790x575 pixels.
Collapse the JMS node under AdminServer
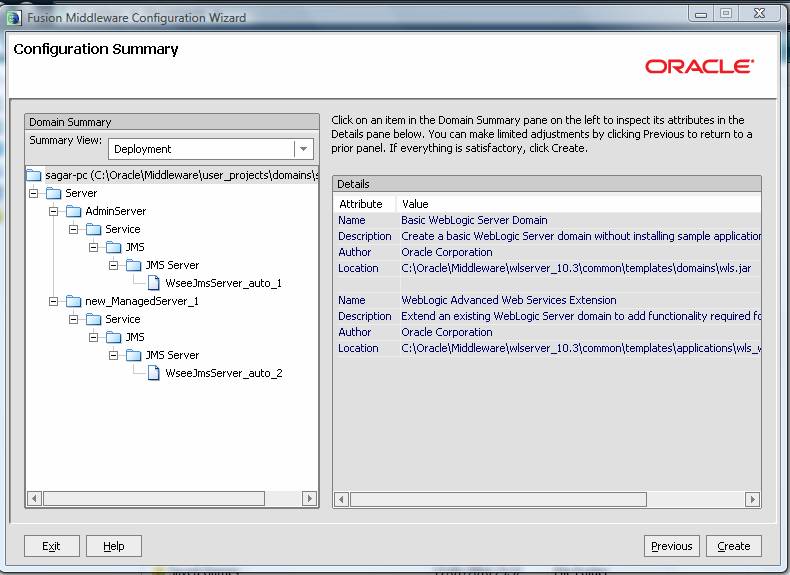(x=94, y=247)
